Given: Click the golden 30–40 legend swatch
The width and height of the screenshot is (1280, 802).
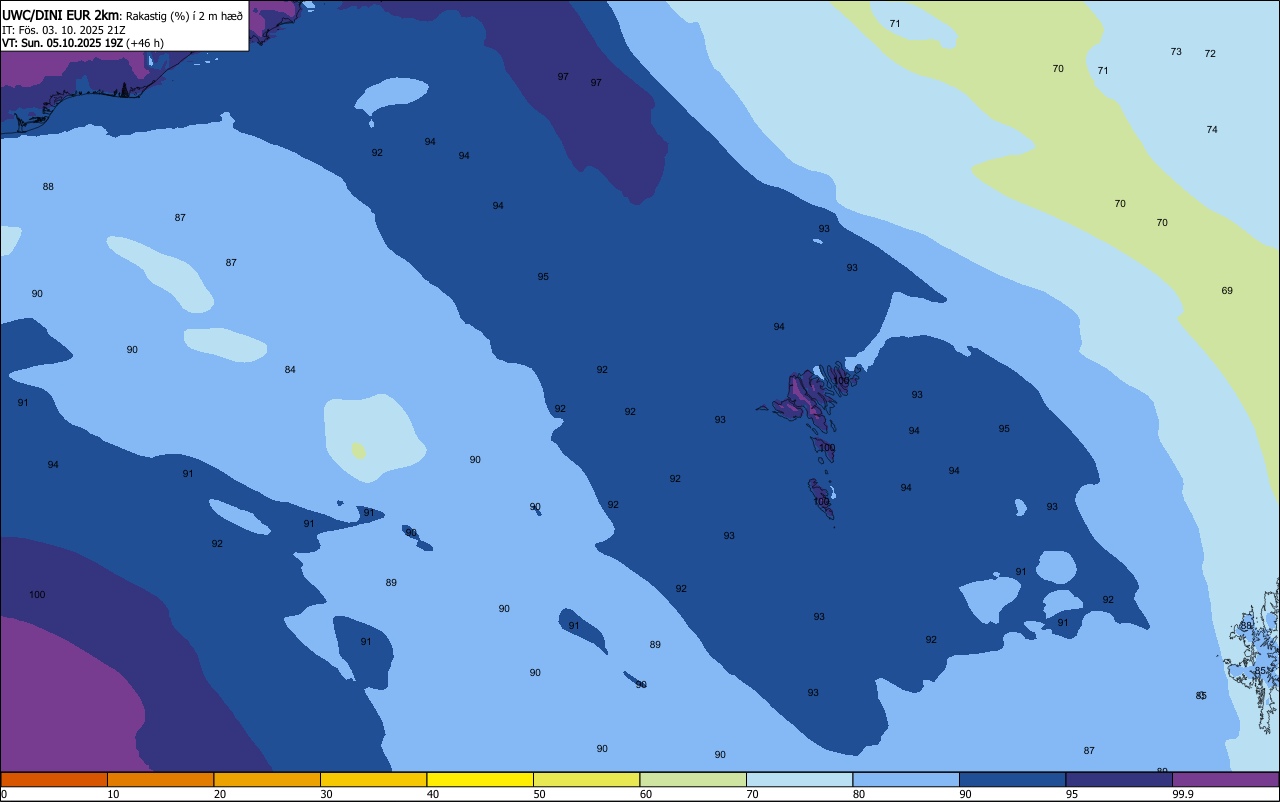Looking at the screenshot, I should click(373, 779).
